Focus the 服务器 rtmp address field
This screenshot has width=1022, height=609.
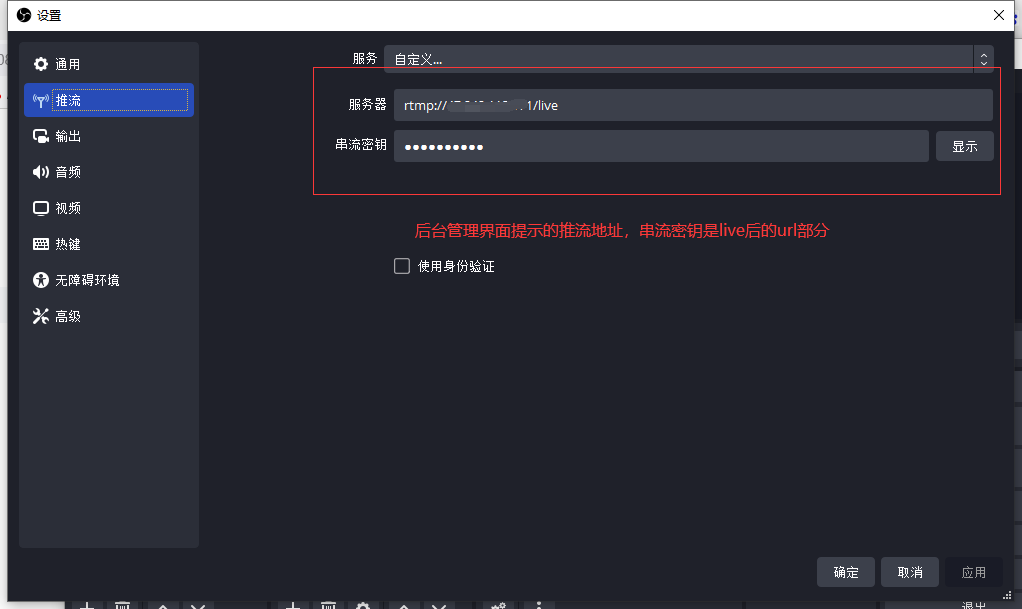(x=692, y=105)
